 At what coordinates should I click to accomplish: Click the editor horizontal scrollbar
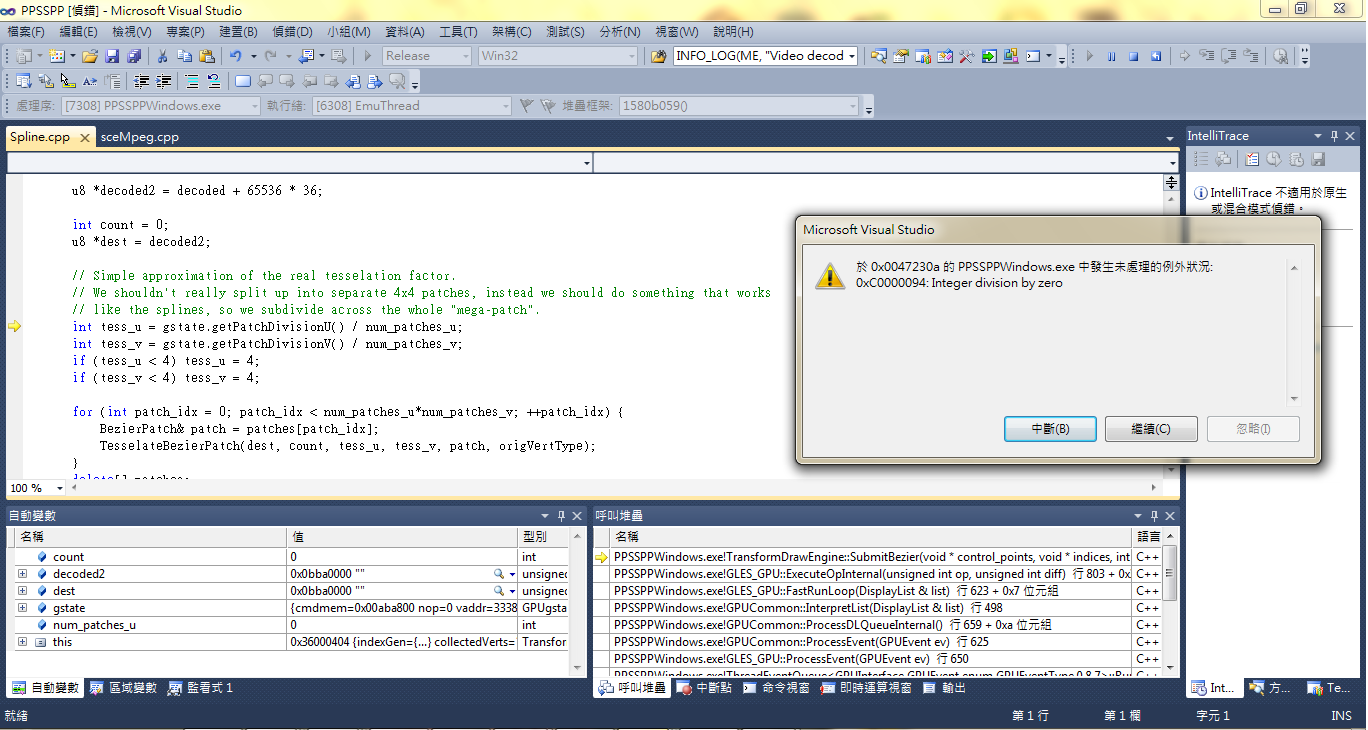(613, 488)
